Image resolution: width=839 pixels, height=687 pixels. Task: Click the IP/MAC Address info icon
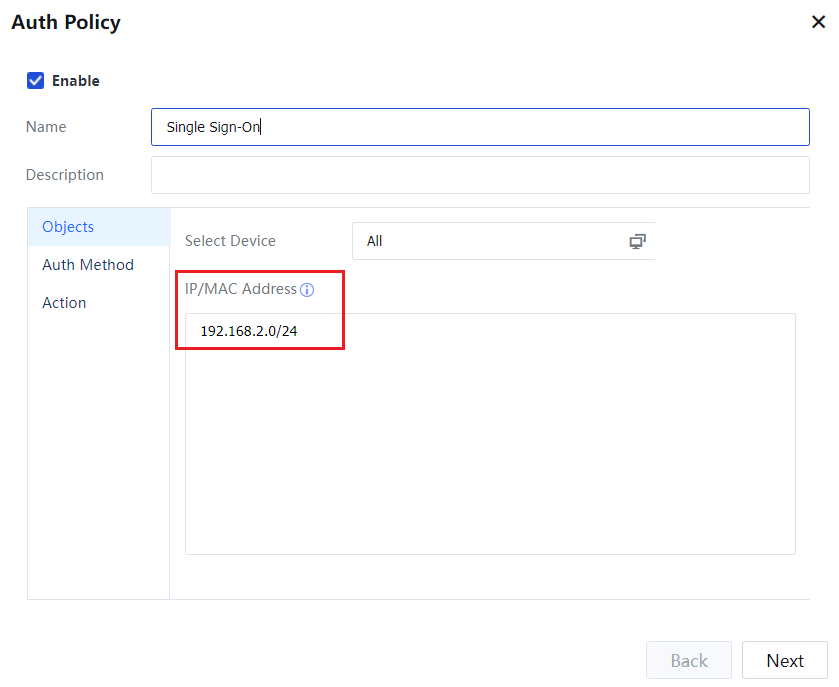click(307, 290)
